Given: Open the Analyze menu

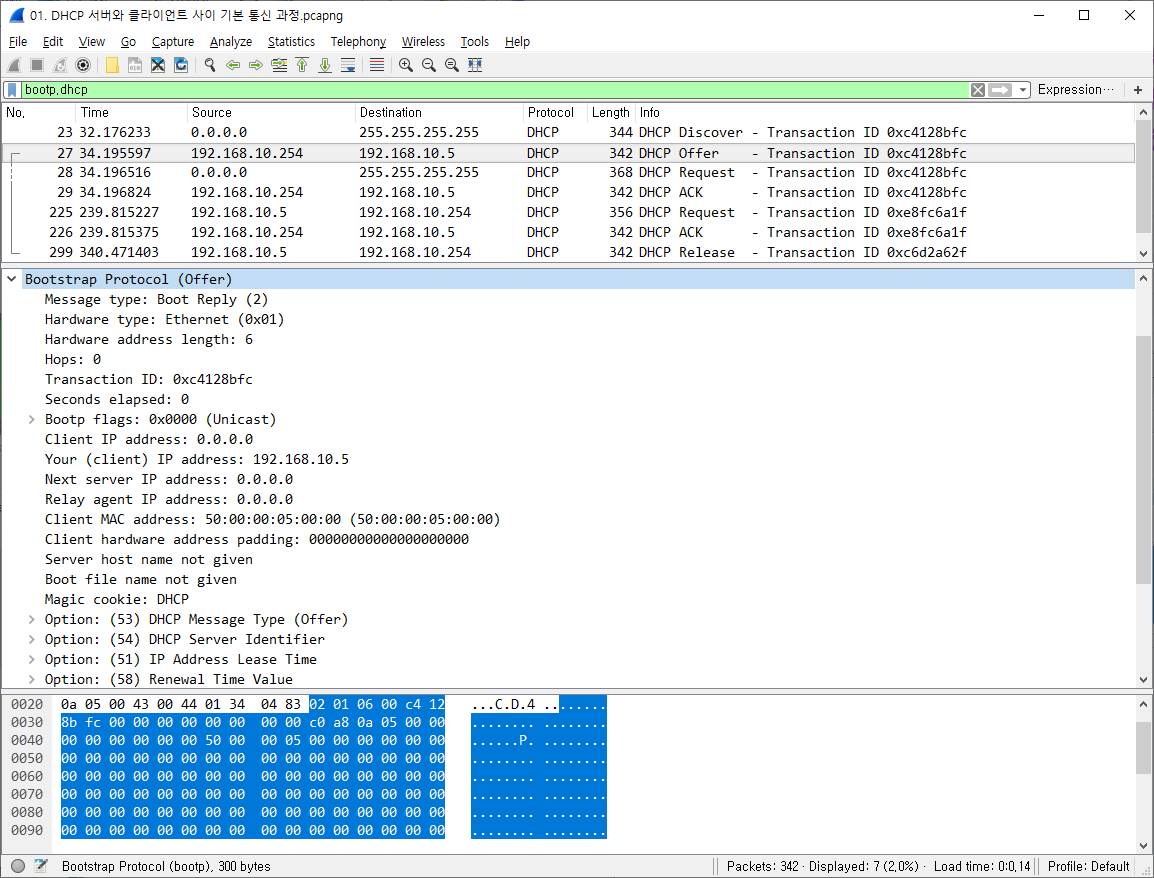Looking at the screenshot, I should [231, 42].
